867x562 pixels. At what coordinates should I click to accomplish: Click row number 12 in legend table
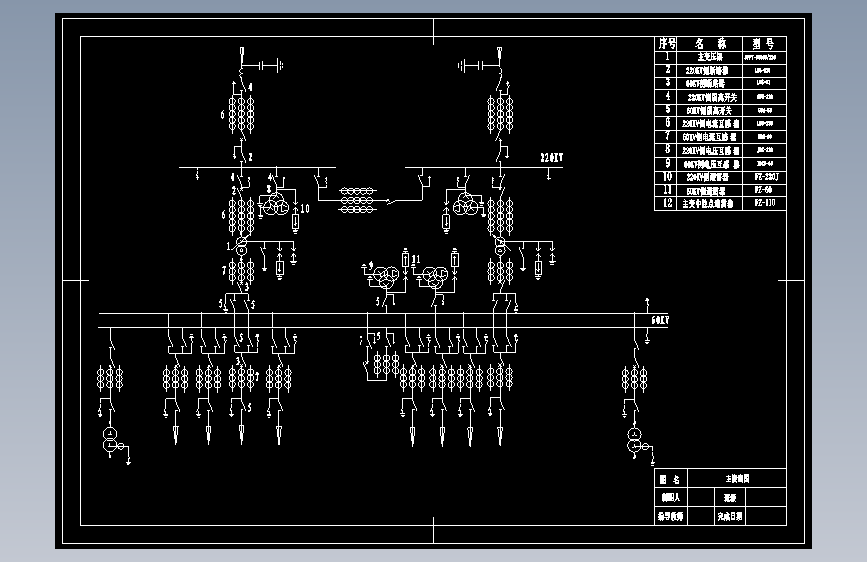click(667, 203)
